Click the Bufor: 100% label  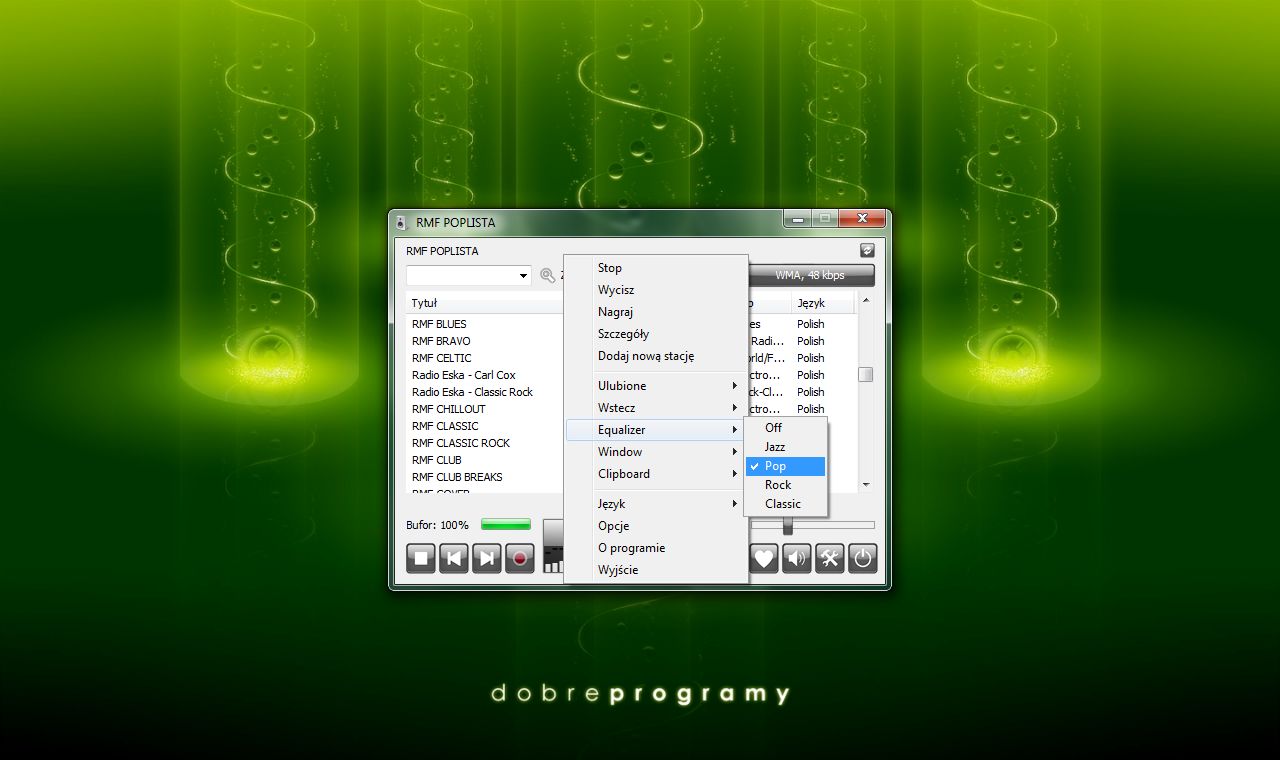pyautogui.click(x=437, y=525)
